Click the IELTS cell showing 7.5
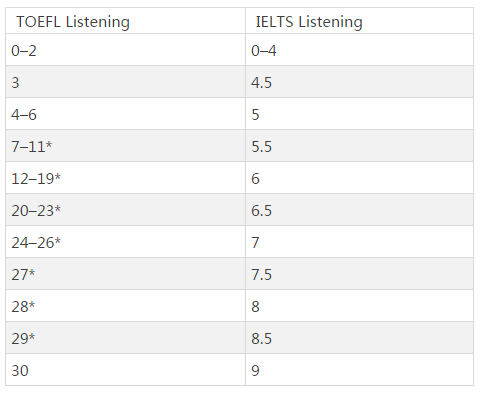 (x=359, y=274)
